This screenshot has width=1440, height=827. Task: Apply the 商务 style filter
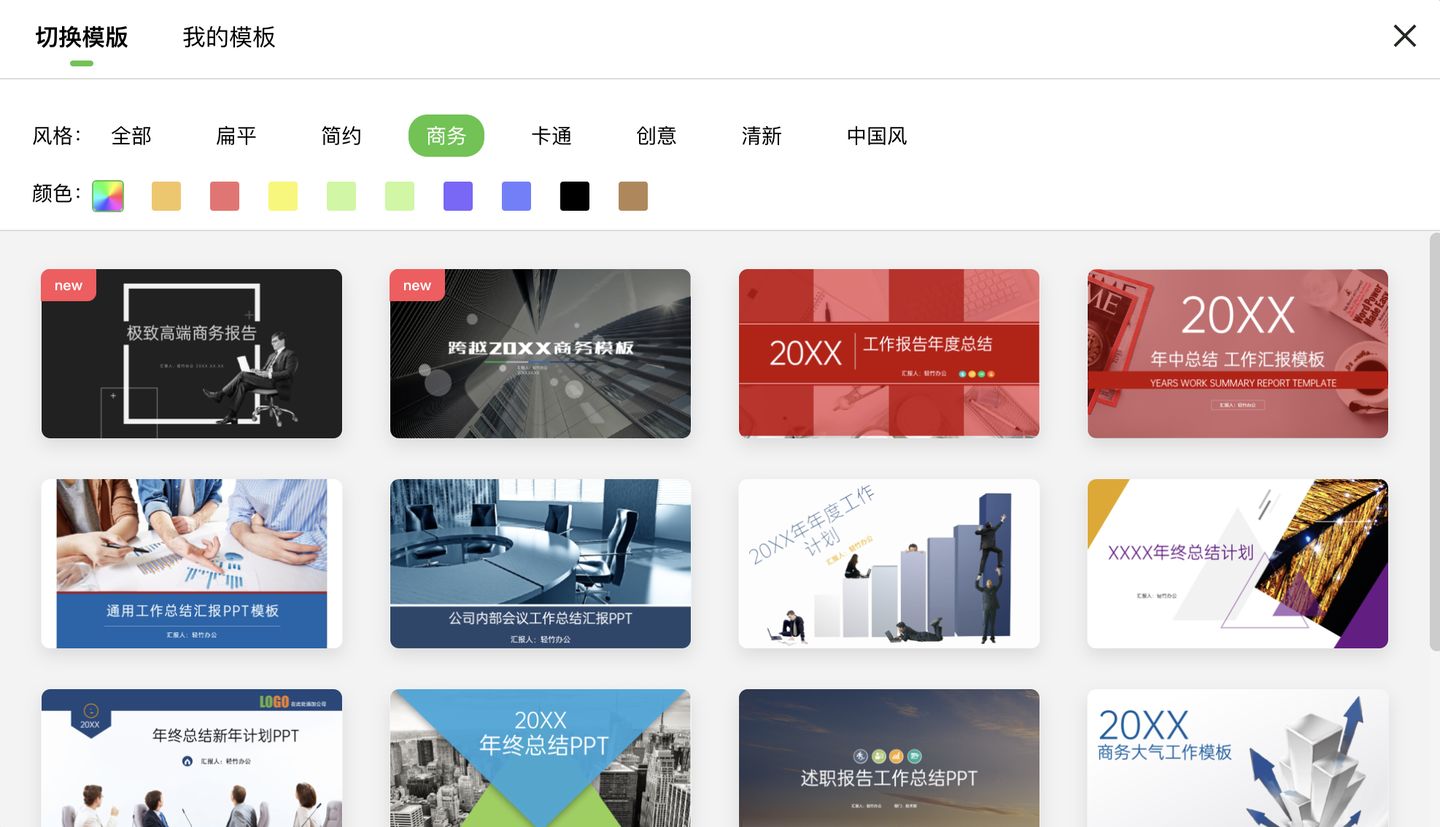(x=446, y=136)
